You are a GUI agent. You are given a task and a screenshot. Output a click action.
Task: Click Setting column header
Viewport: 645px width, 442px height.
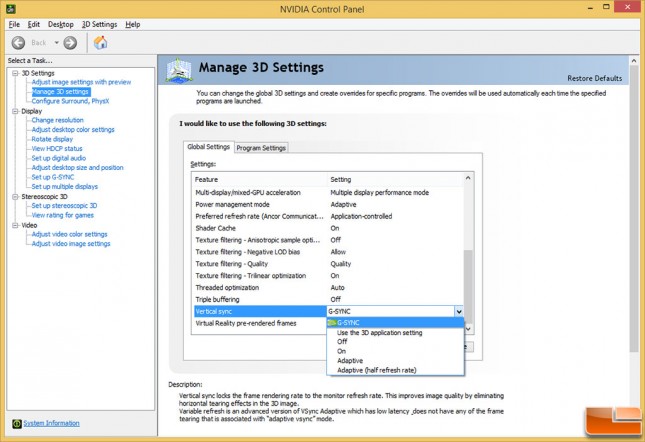[395, 179]
